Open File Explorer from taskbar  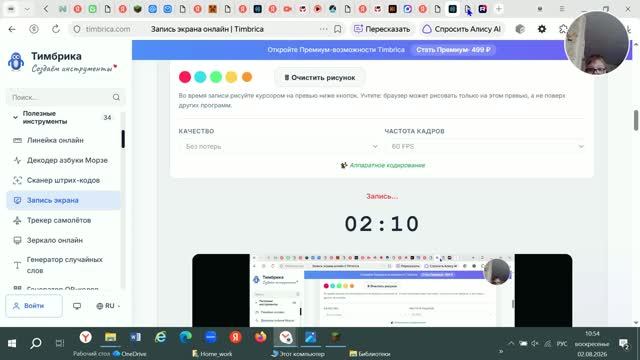[x=110, y=337]
